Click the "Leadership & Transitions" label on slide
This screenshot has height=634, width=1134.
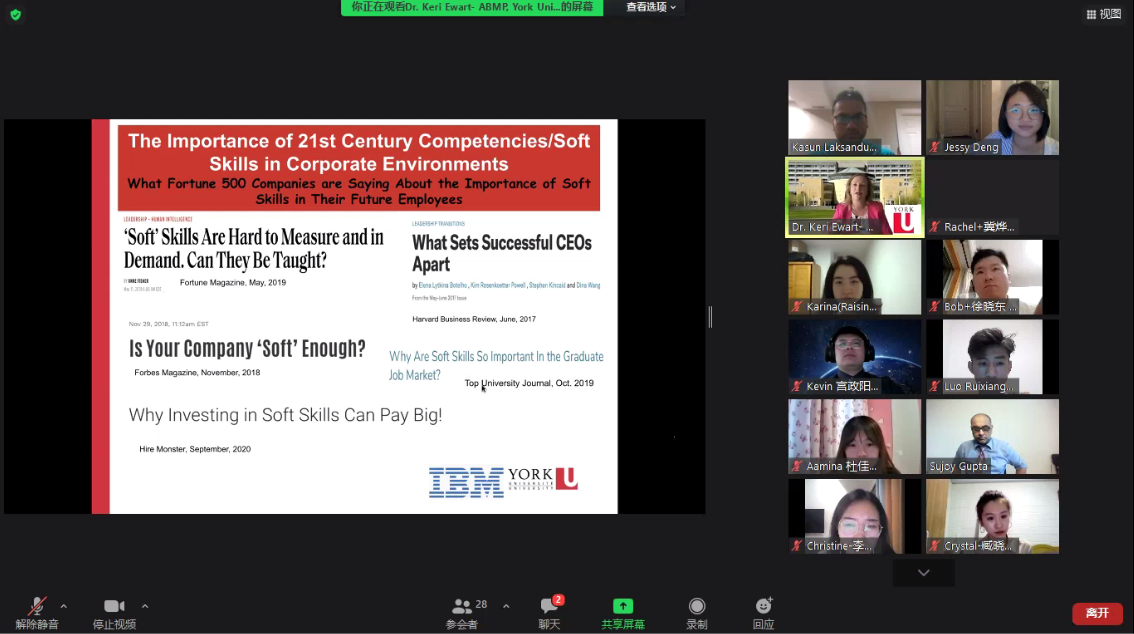[x=438, y=223]
